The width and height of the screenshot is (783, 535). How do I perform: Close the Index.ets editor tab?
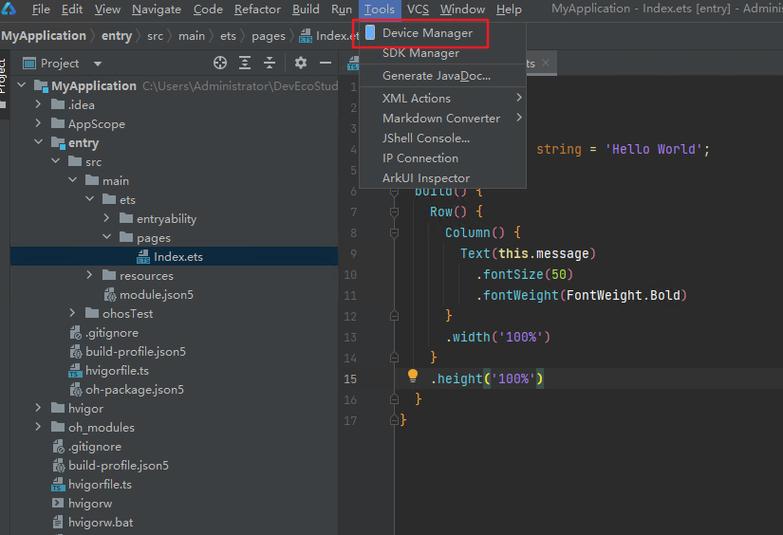click(546, 63)
